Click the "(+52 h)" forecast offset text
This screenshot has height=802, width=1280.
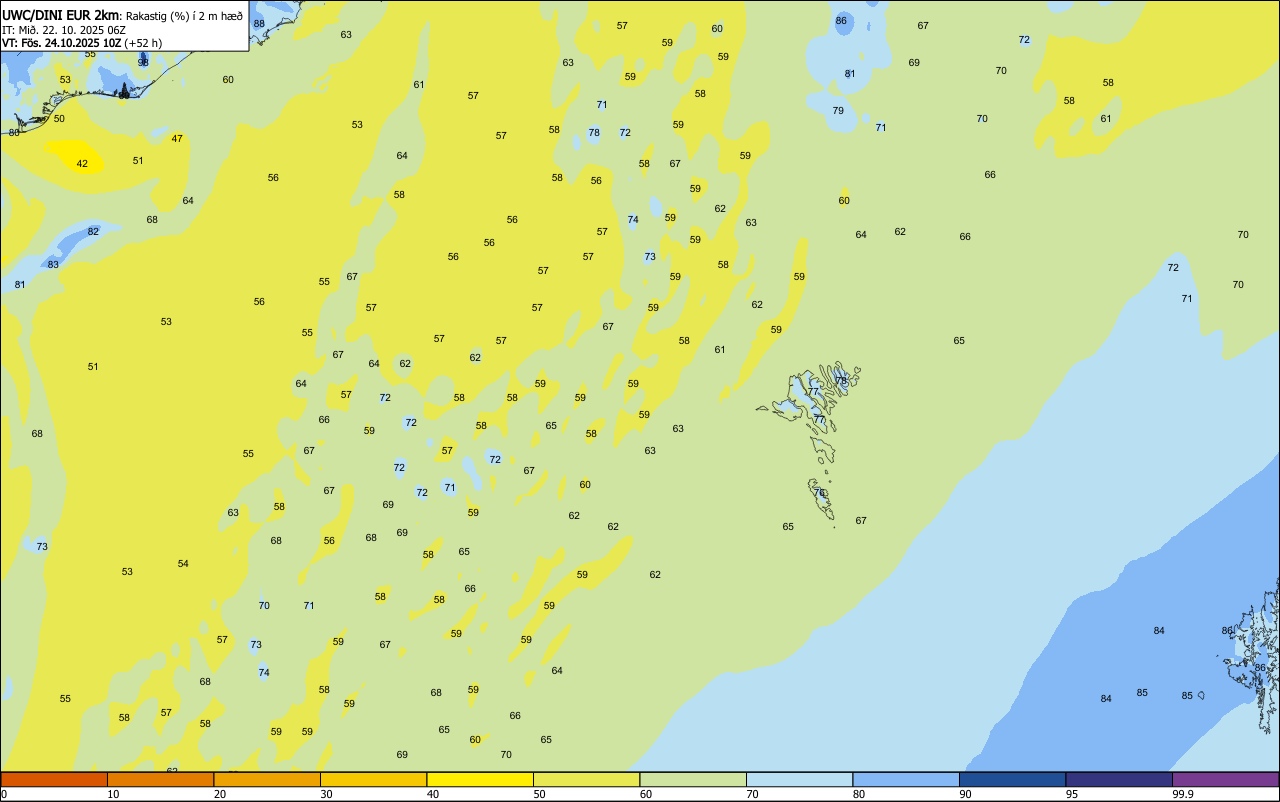tap(143, 43)
